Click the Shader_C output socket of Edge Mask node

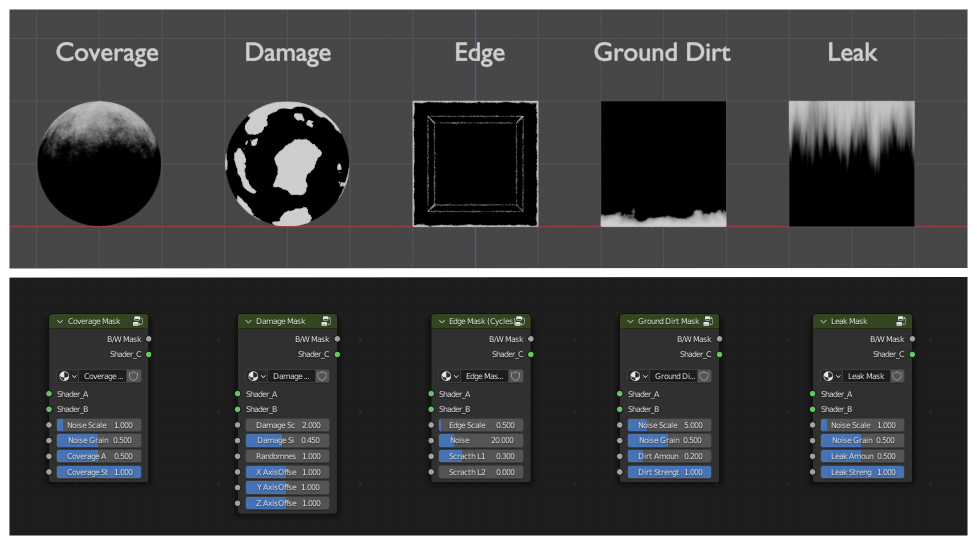531,354
